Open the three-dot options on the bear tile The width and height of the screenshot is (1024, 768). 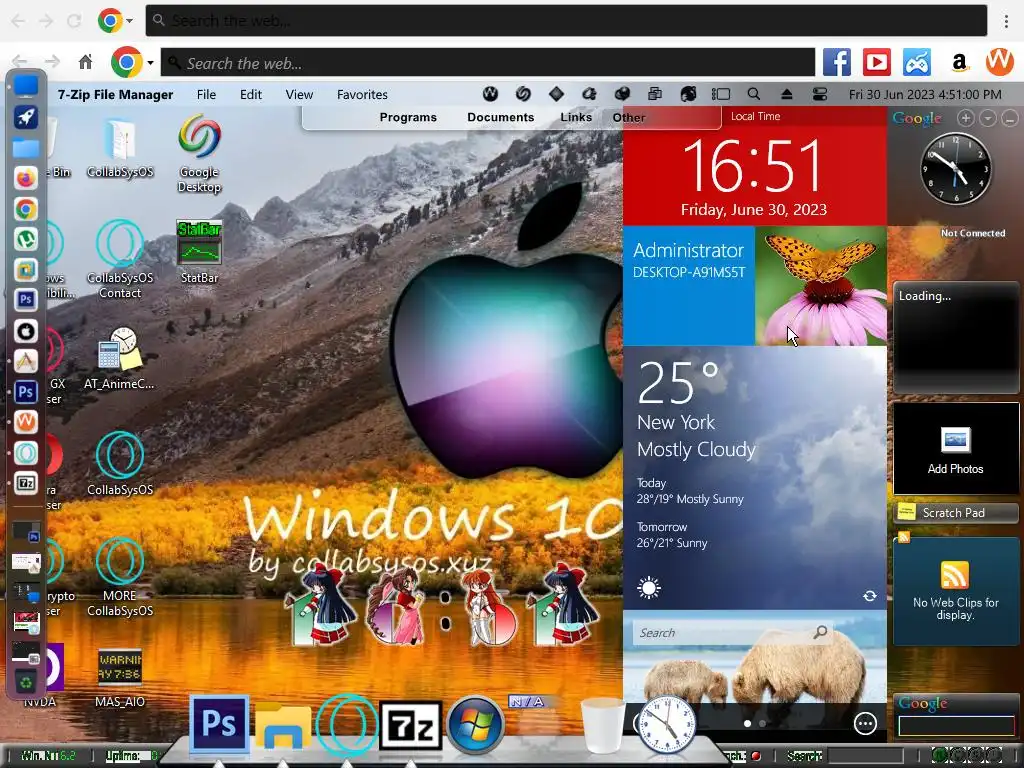tap(865, 723)
